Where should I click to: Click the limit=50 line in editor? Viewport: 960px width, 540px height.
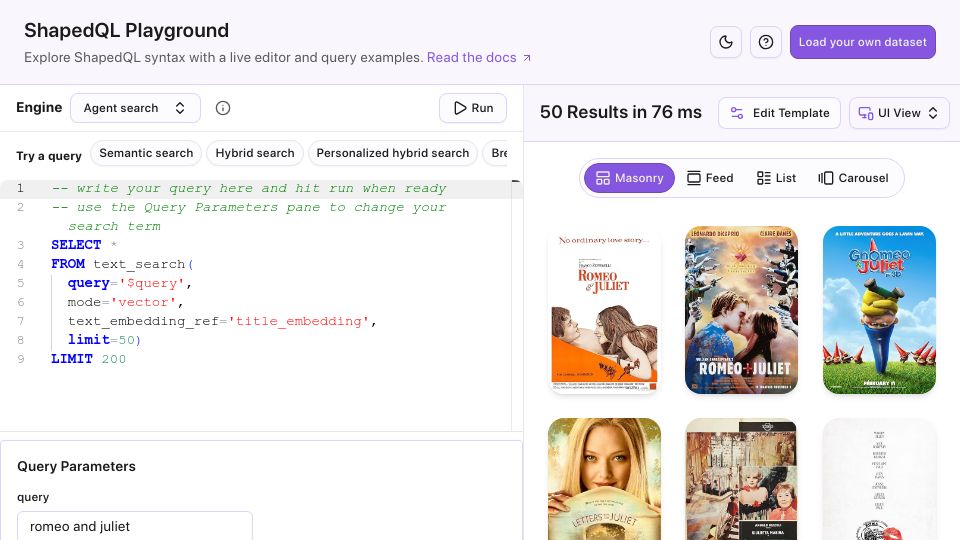pos(104,340)
